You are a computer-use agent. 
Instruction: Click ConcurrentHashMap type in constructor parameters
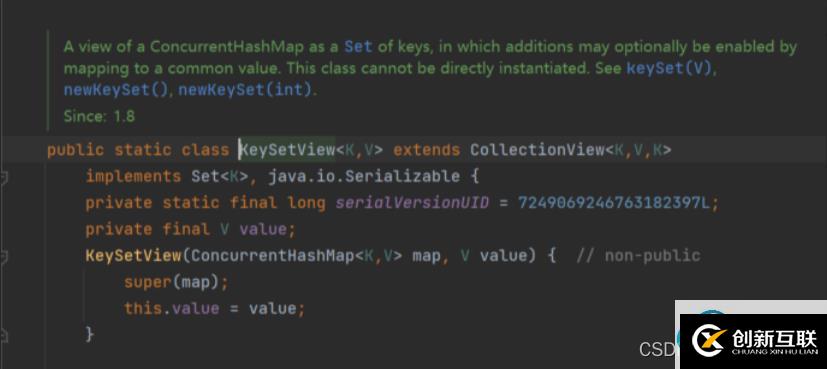point(273,256)
